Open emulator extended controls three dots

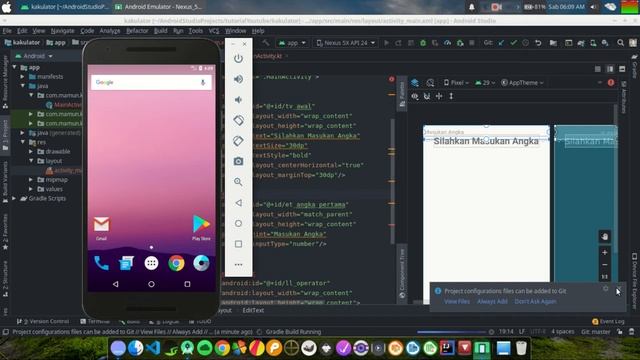click(x=238, y=264)
